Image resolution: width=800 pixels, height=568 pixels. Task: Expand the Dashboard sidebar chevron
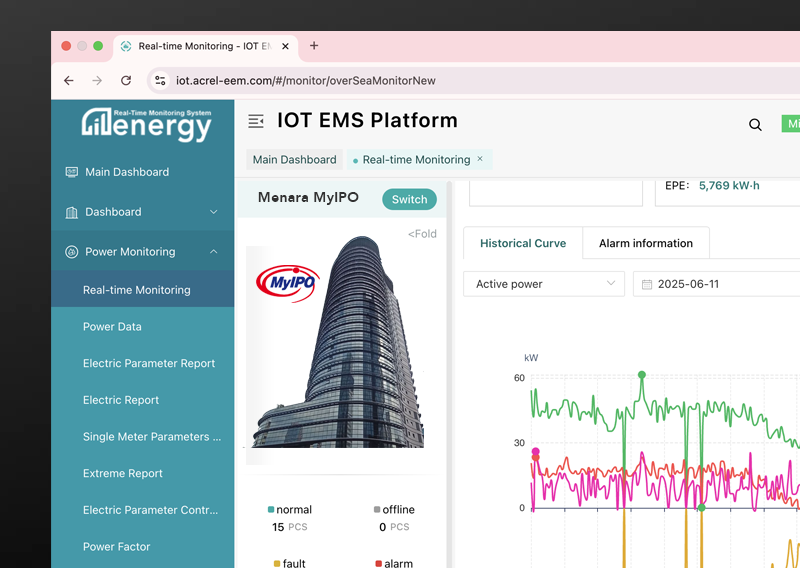coord(214,212)
